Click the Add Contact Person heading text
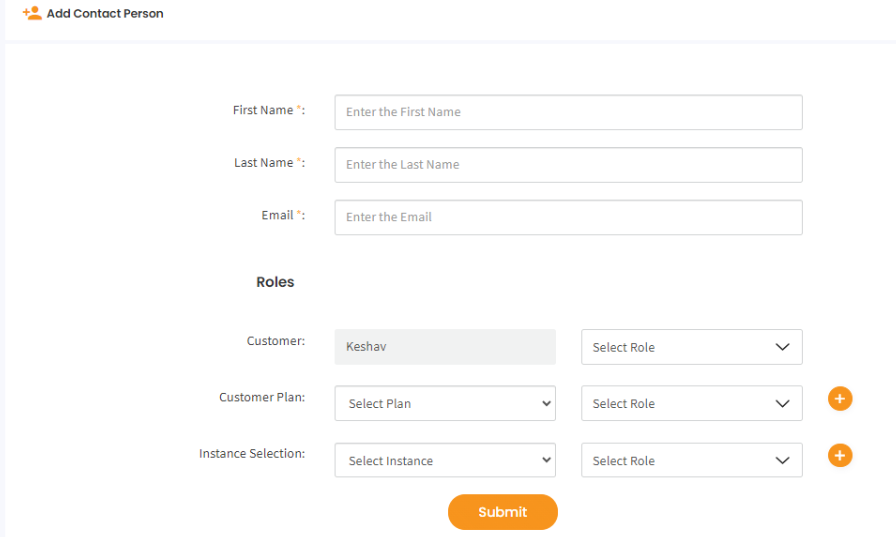Image resolution: width=896 pixels, height=537 pixels. tap(105, 14)
